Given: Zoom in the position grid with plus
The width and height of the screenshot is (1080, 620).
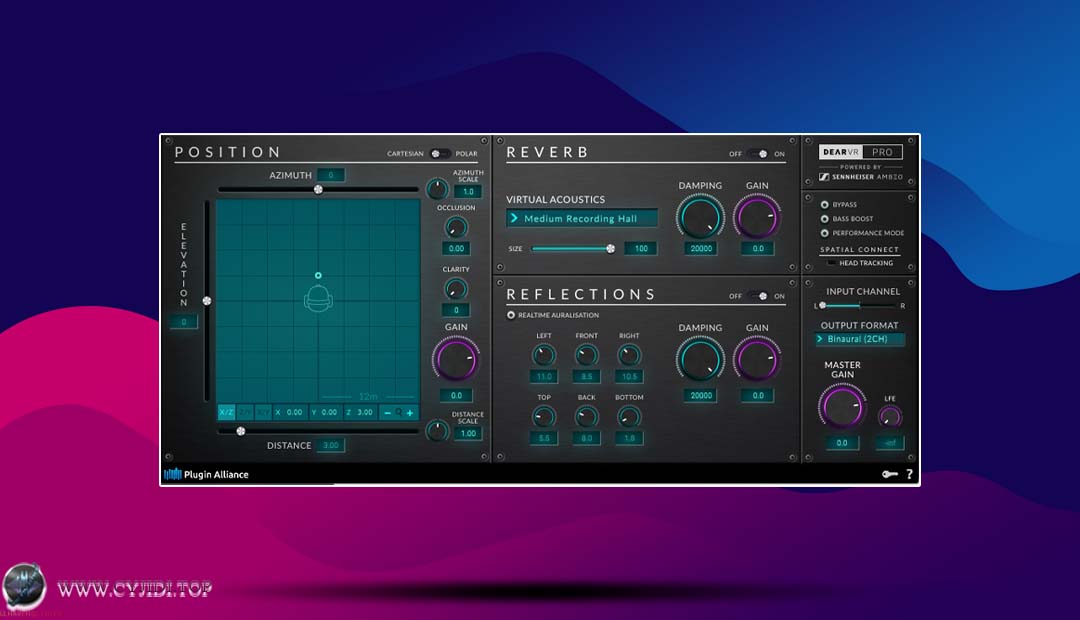Looking at the screenshot, I should click(410, 412).
